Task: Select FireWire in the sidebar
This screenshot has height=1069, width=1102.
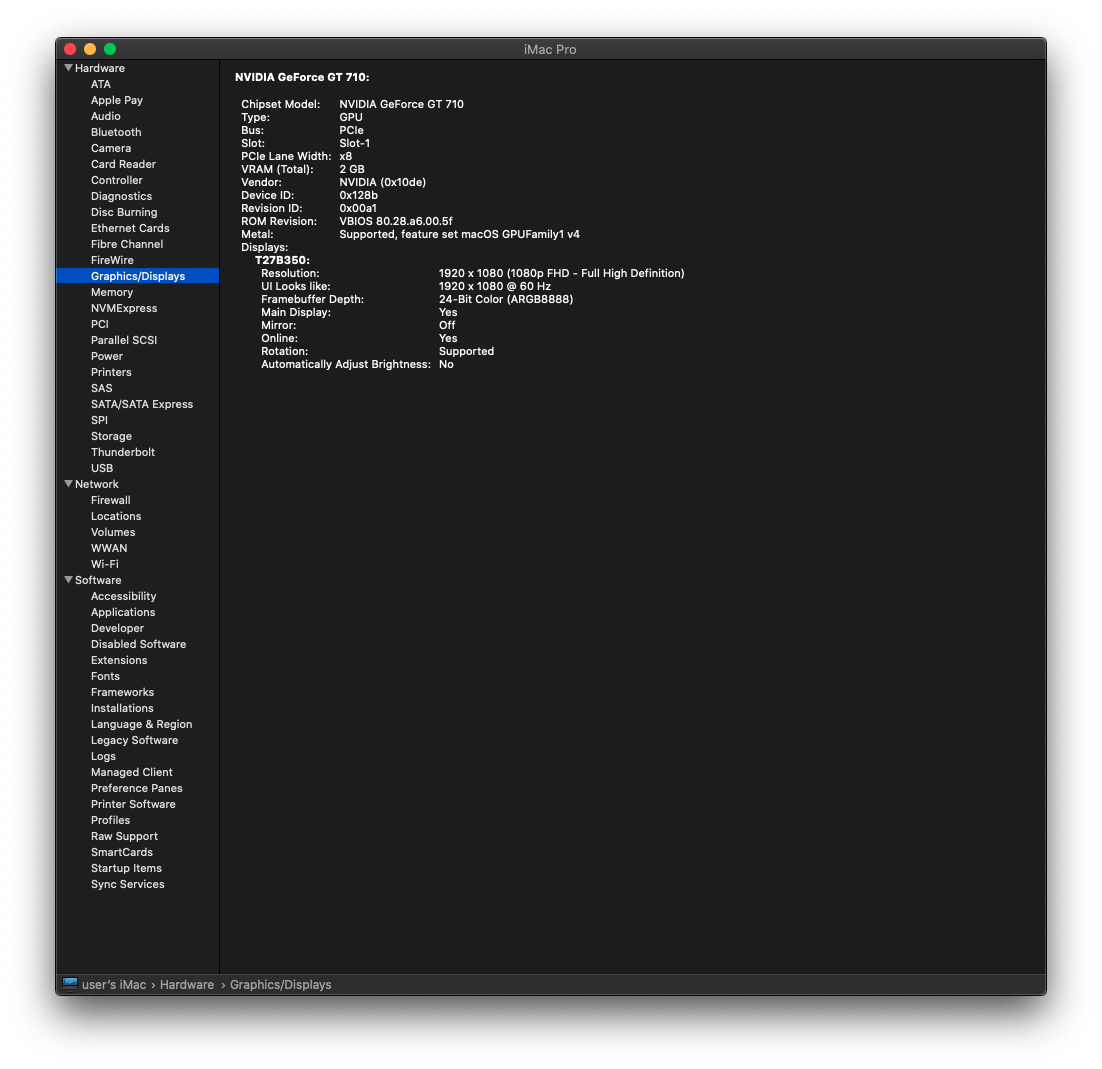Action: [112, 260]
